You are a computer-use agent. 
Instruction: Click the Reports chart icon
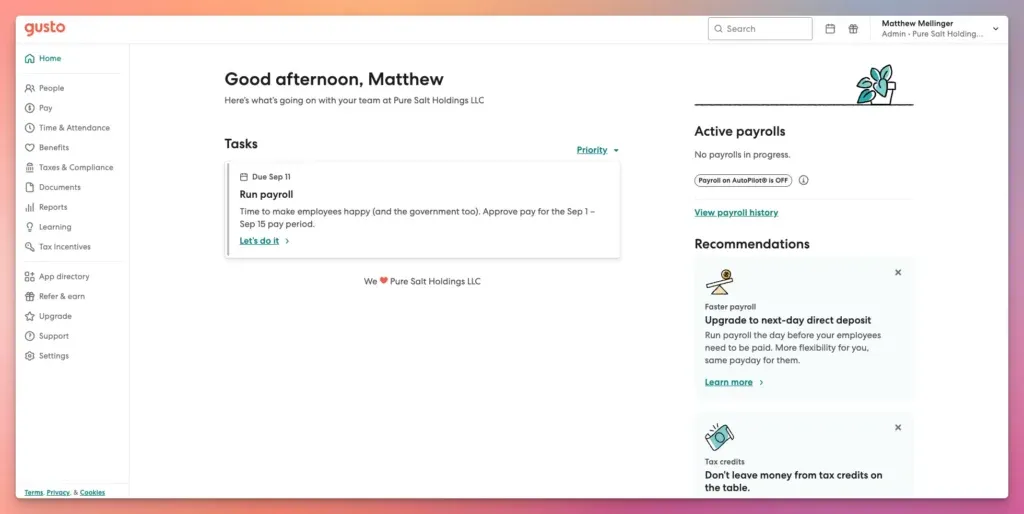30,207
